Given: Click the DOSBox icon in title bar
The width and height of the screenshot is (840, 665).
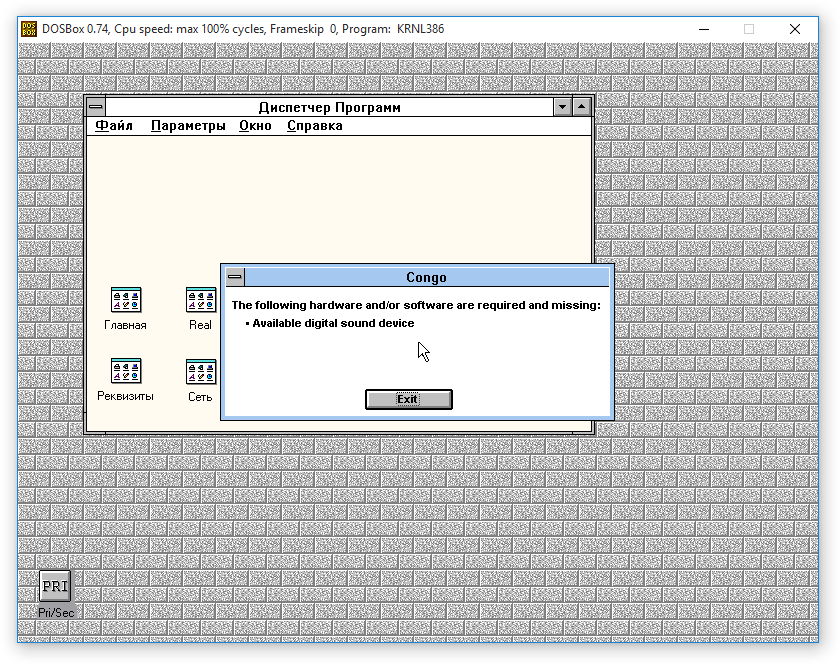Looking at the screenshot, I should [x=29, y=29].
